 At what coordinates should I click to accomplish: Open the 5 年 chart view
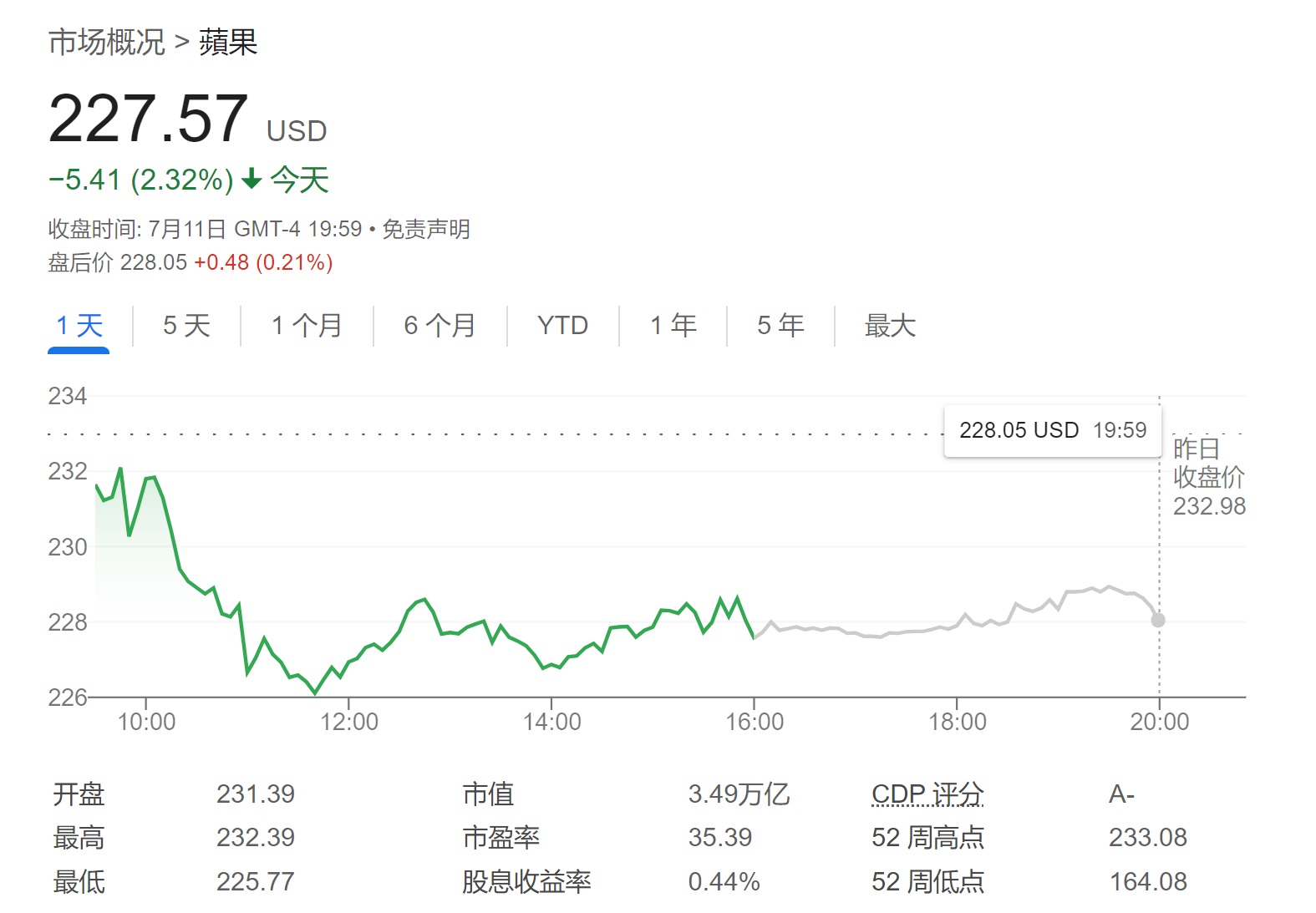tap(780, 326)
